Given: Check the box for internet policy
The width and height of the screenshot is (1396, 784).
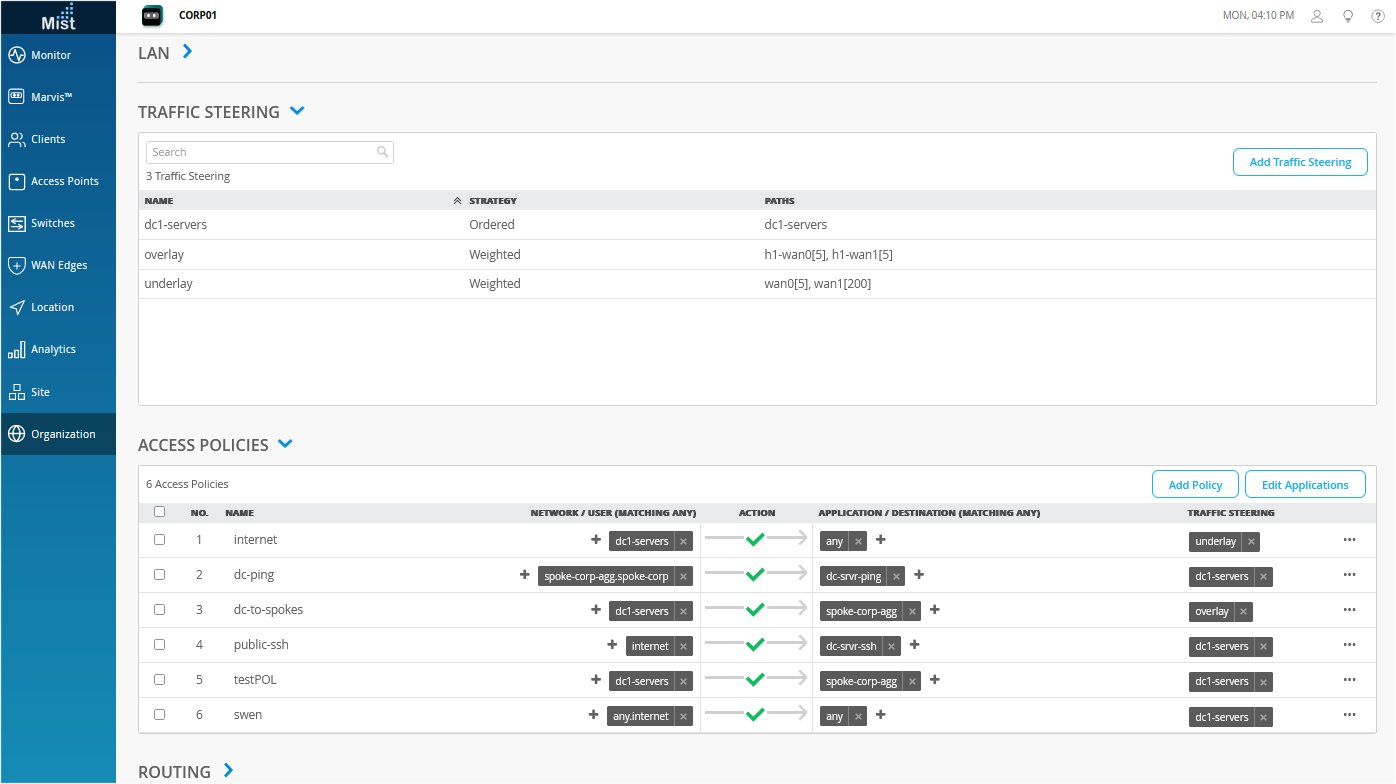Looking at the screenshot, I should click(159, 540).
